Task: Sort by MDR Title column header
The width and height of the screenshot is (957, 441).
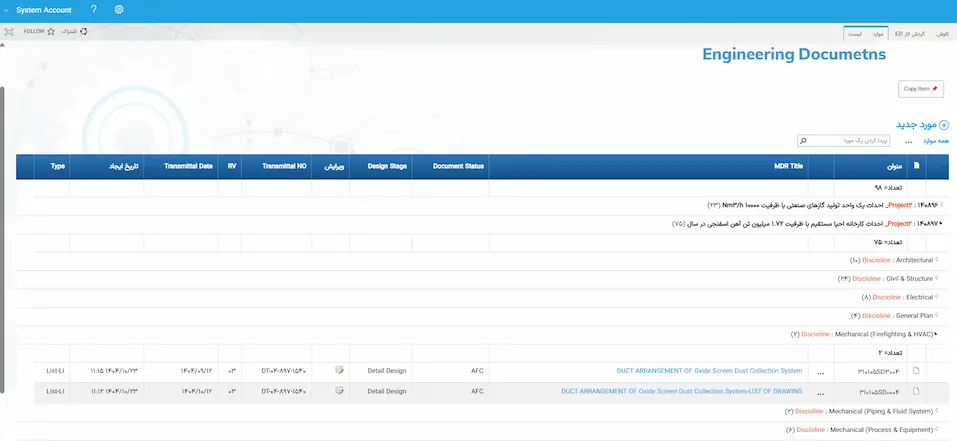Action: click(788, 166)
